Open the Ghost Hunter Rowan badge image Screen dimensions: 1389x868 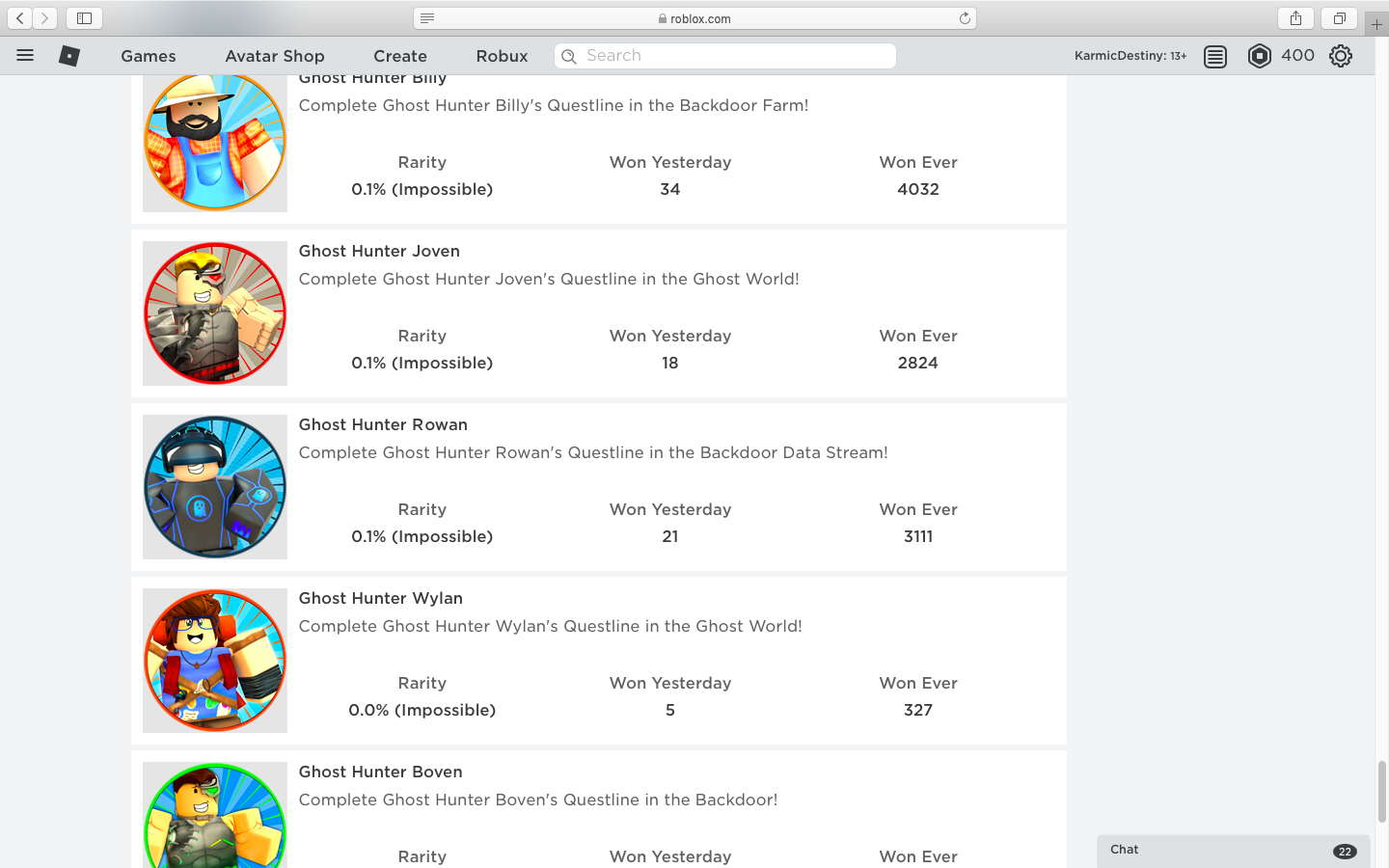(x=215, y=487)
